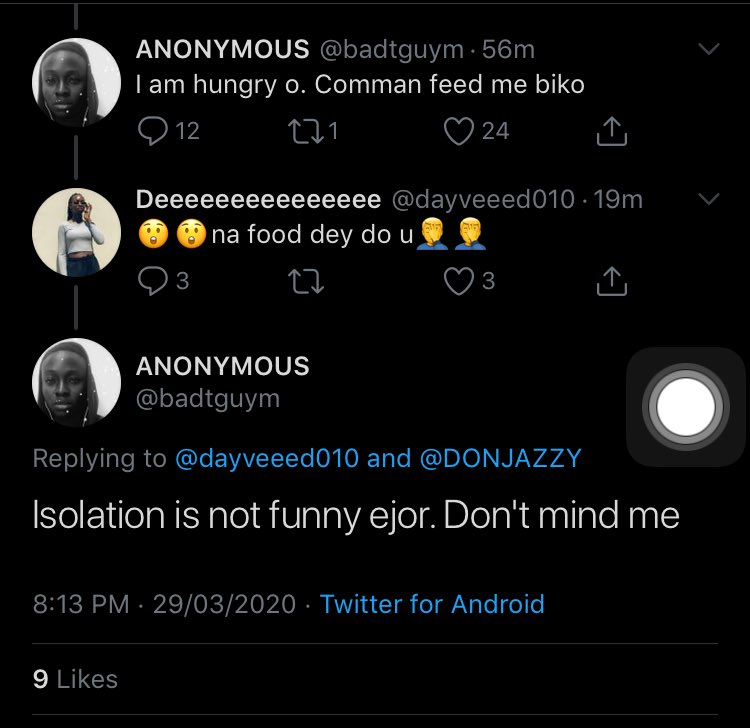Like the tweet by @dayveeed010
The width and height of the screenshot is (750, 728).
[x=459, y=282]
